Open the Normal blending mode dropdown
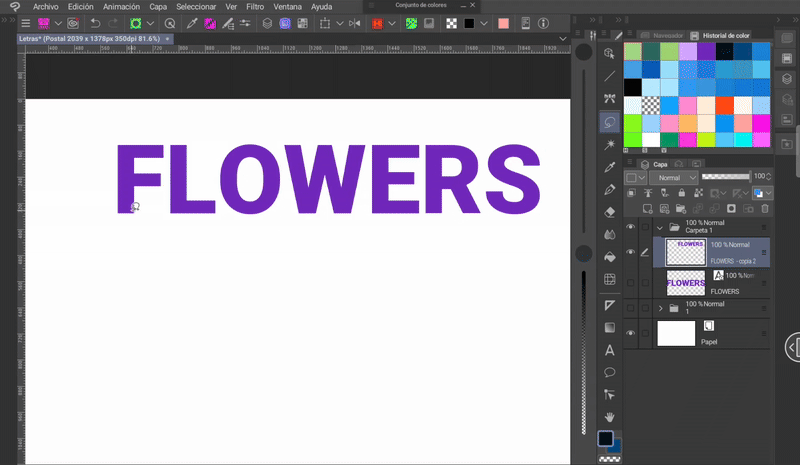This screenshot has width=800, height=465. [671, 178]
